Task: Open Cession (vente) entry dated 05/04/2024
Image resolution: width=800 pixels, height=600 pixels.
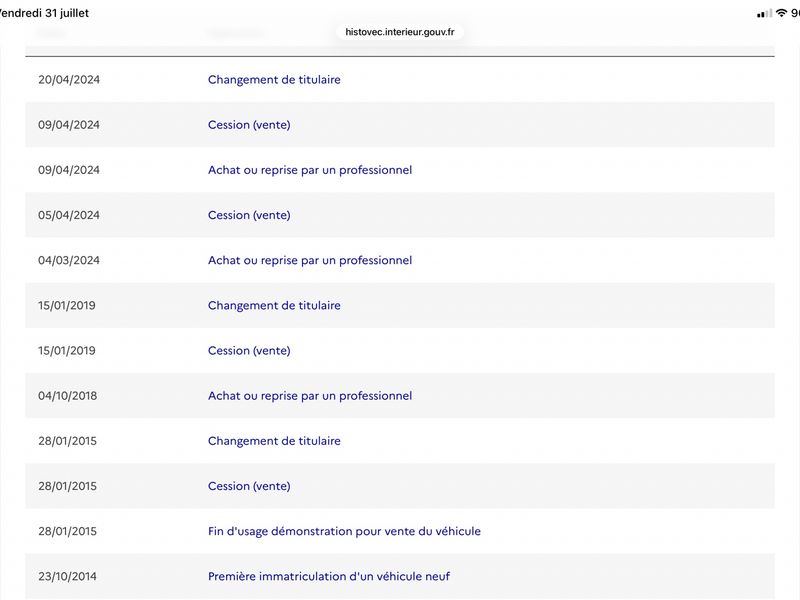Action: pyautogui.click(x=249, y=215)
